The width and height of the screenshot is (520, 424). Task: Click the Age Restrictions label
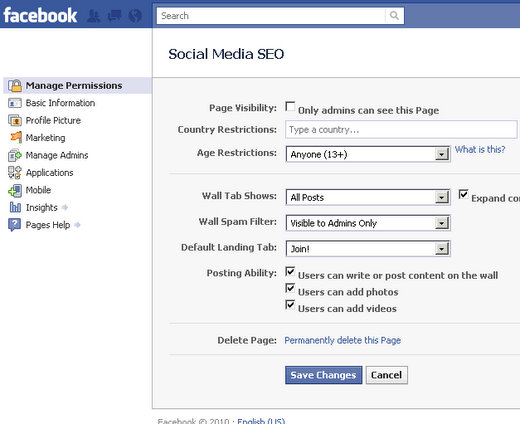(237, 153)
